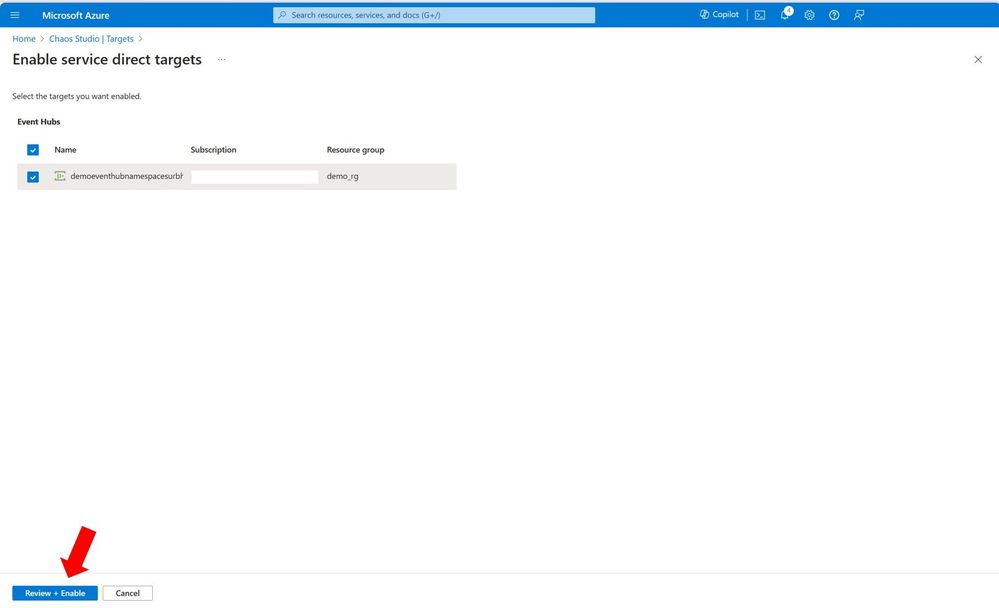
Task: Open the more options ellipsis beside title
Action: pos(222,59)
